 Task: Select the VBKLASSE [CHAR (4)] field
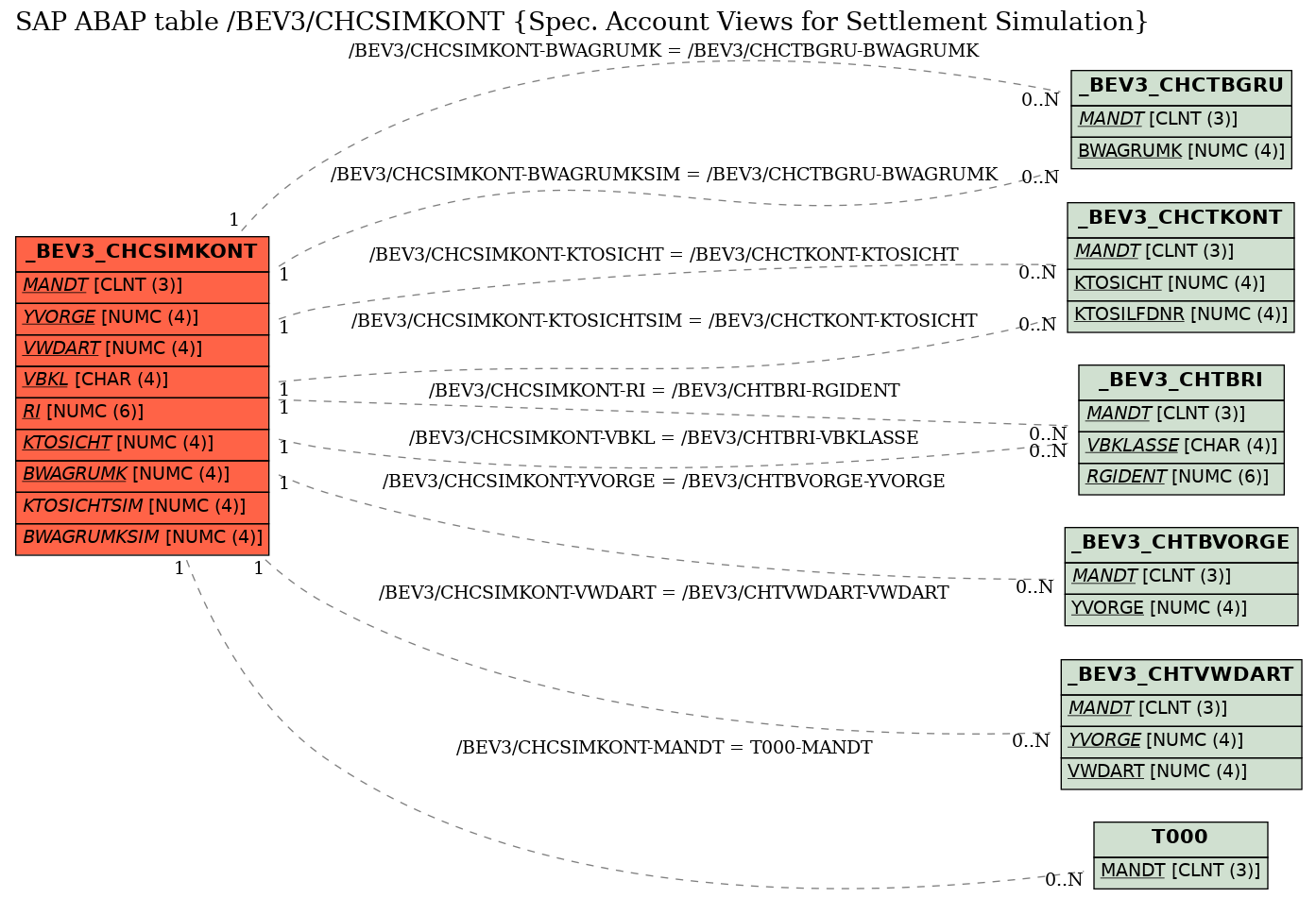[x=1181, y=446]
